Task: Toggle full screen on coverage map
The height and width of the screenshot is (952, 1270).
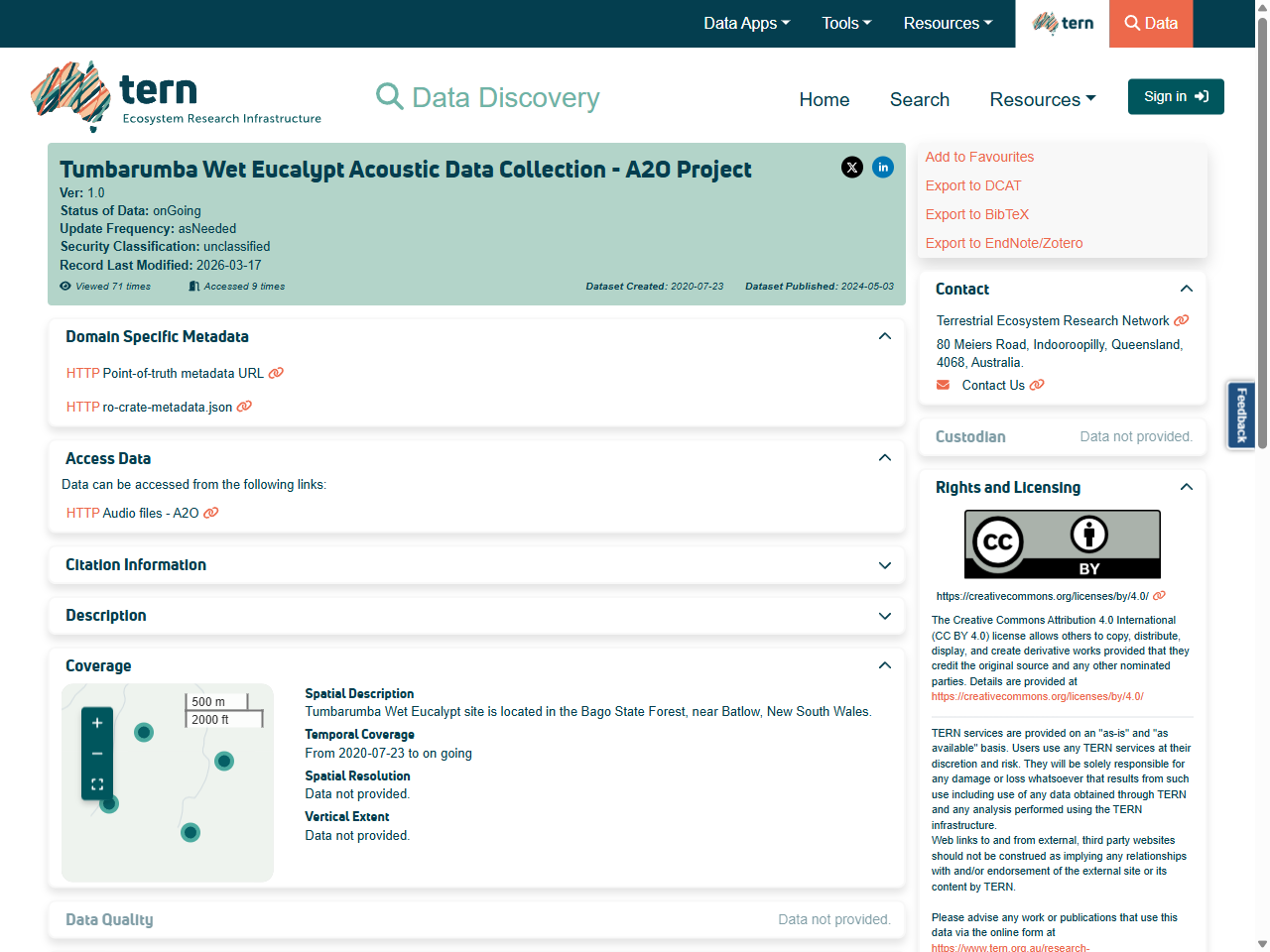Action: [97, 783]
